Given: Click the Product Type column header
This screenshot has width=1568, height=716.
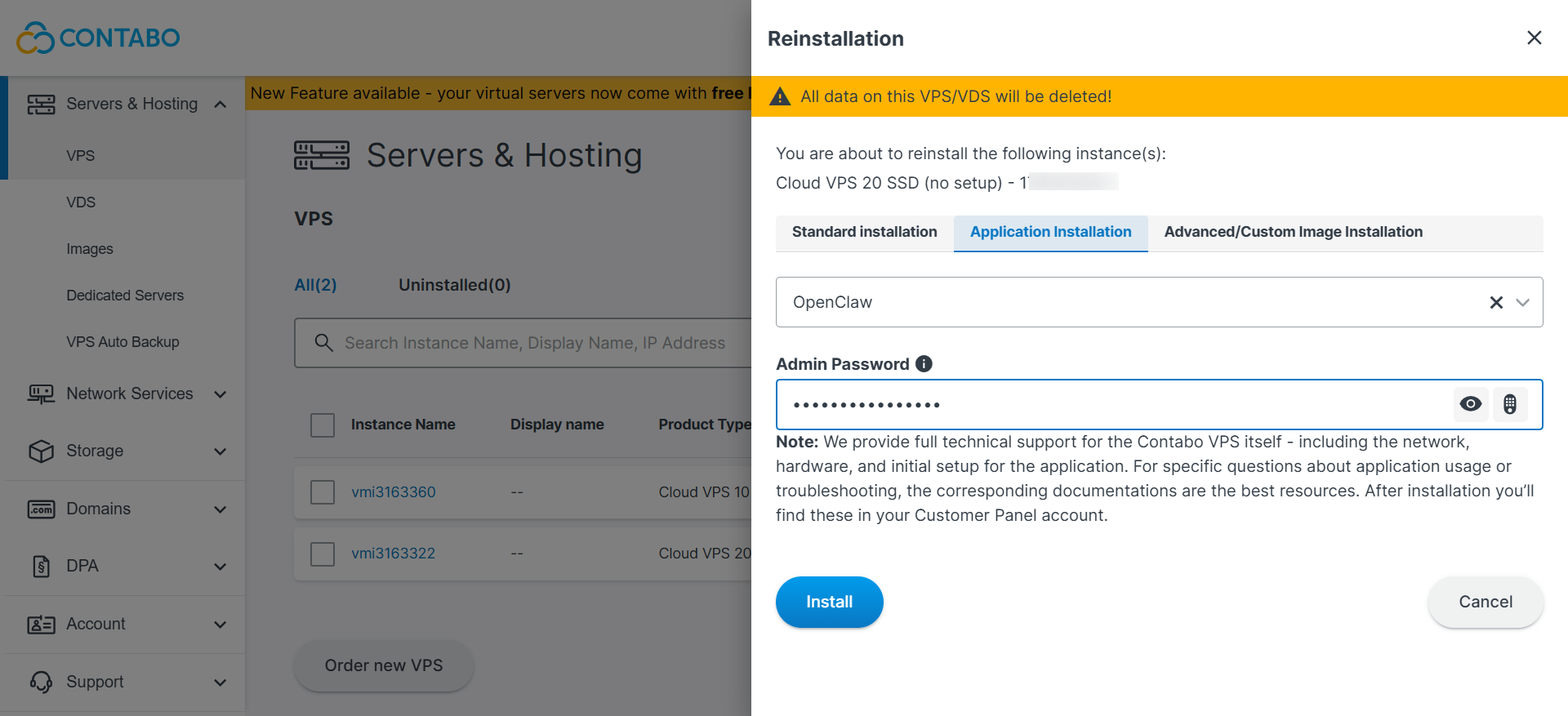Looking at the screenshot, I should (x=705, y=425).
